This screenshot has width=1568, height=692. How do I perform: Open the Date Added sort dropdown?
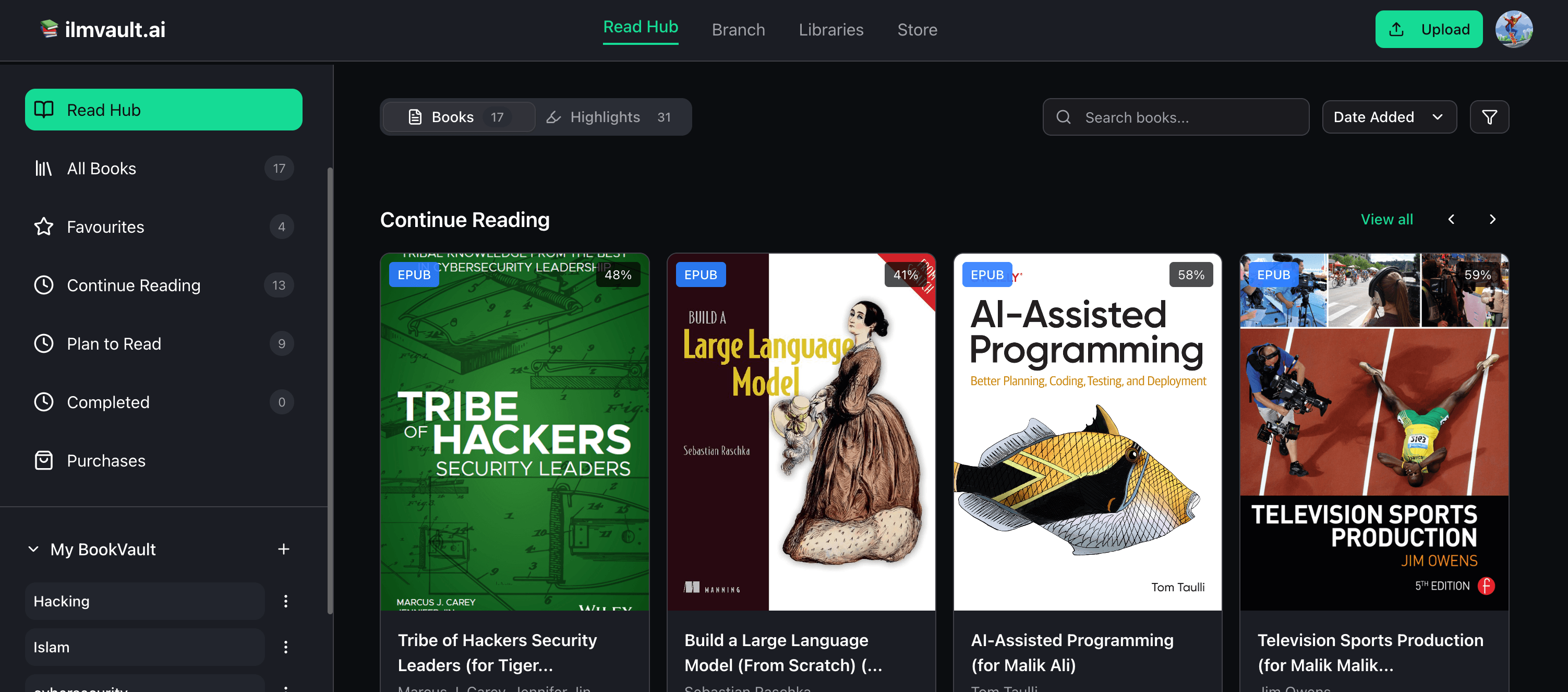click(x=1389, y=117)
